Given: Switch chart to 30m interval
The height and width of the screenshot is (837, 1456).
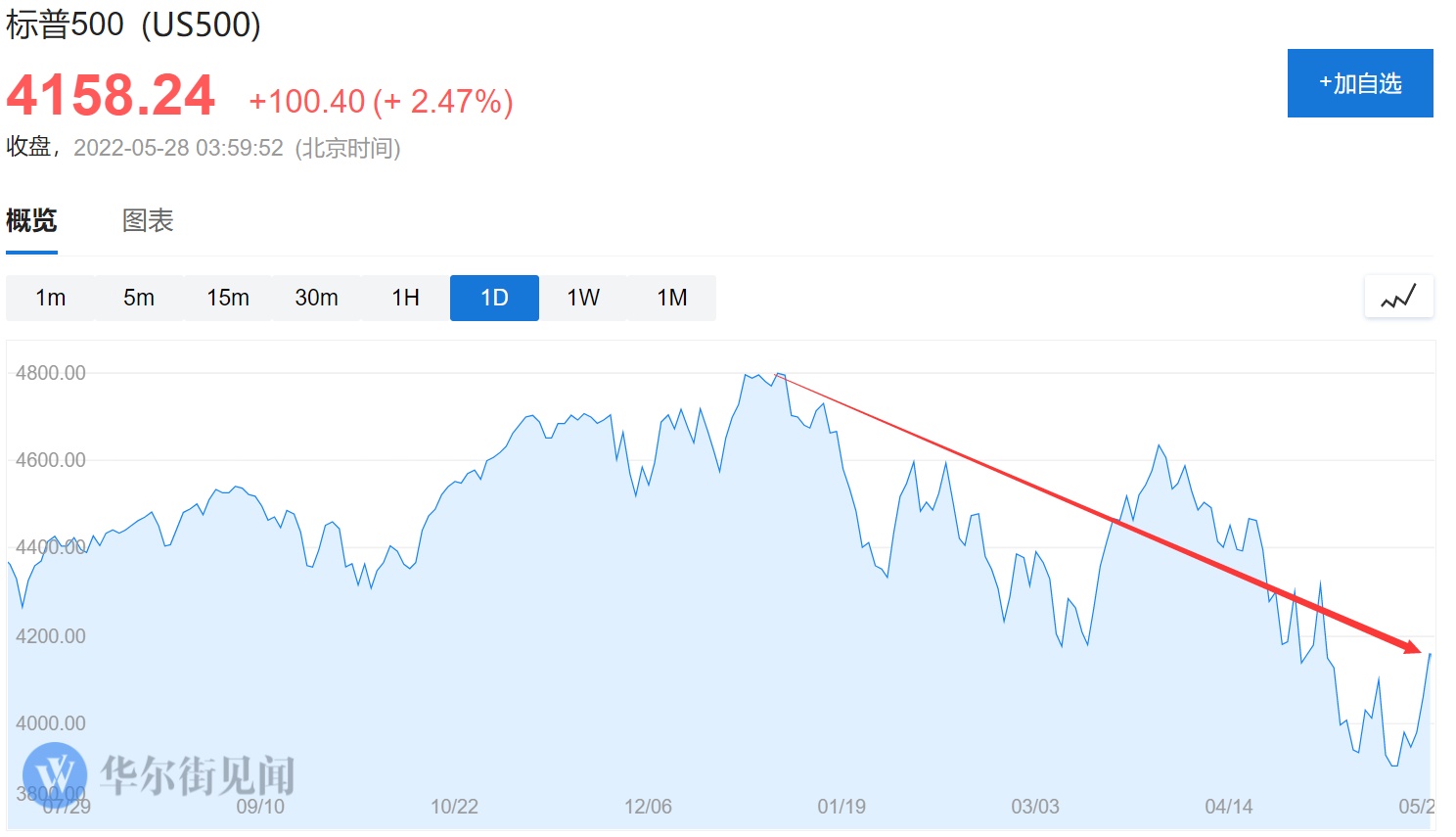Looking at the screenshot, I should pyautogui.click(x=317, y=298).
